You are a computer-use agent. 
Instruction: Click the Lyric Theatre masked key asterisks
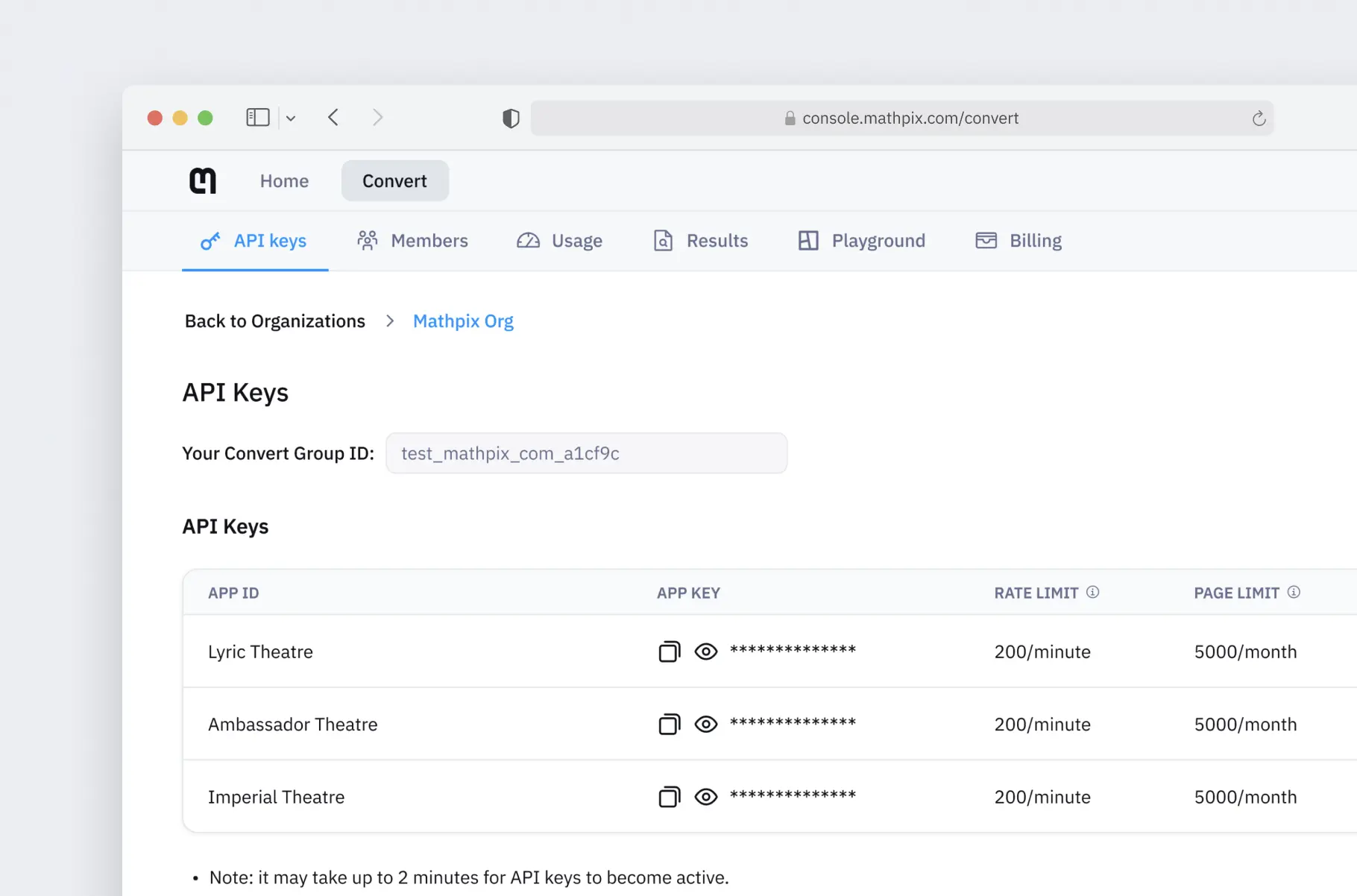(793, 649)
